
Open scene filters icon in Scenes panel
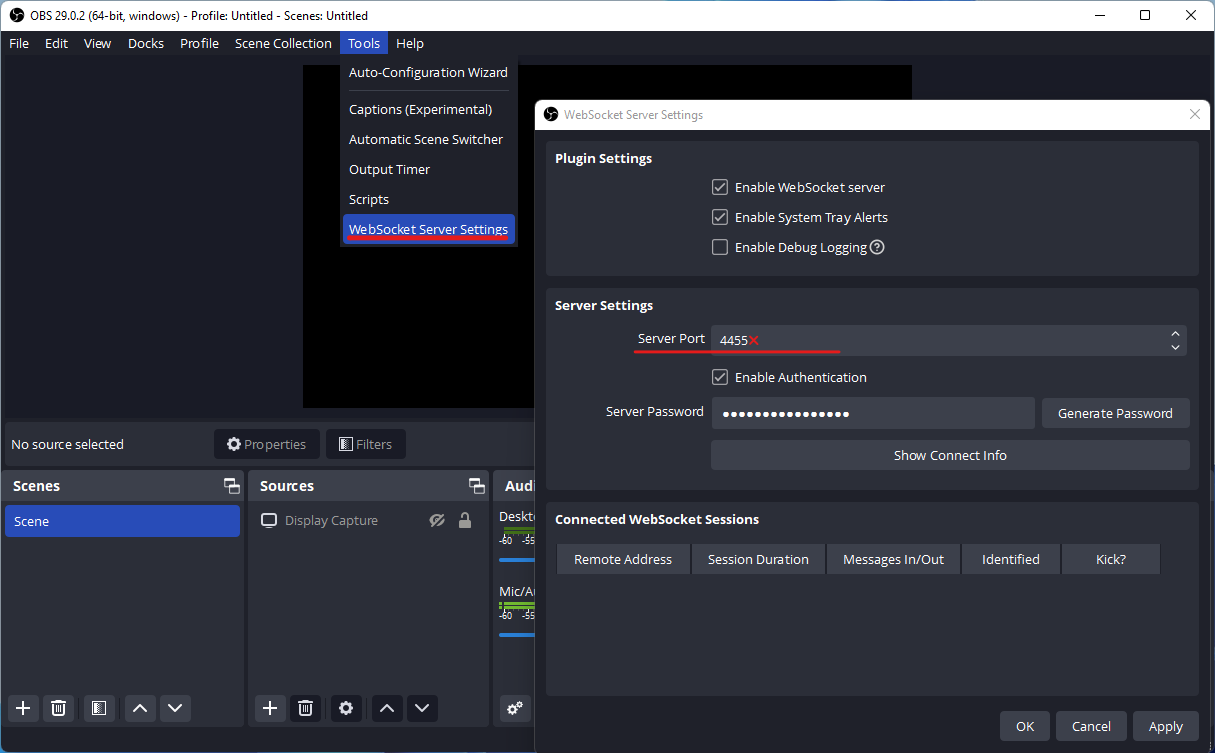98,708
